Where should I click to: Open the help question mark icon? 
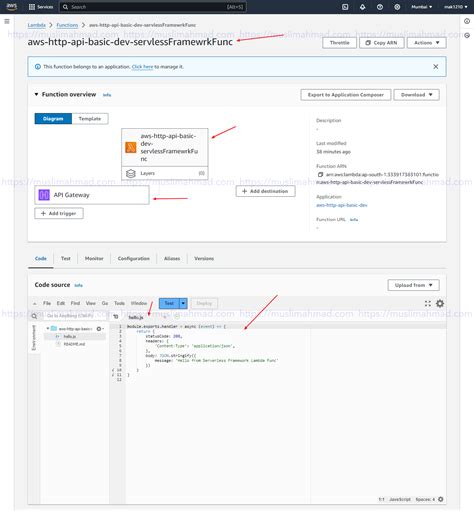click(380, 7)
